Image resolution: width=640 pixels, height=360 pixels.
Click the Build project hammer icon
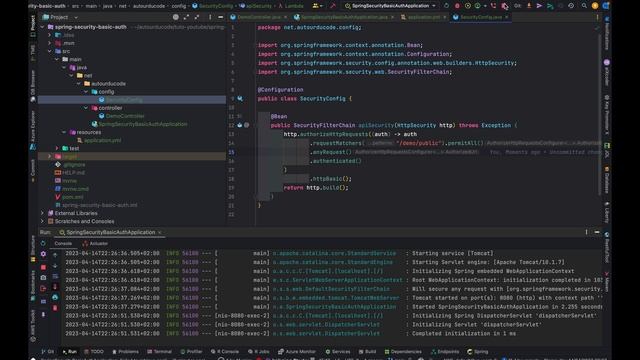(x=333, y=6)
